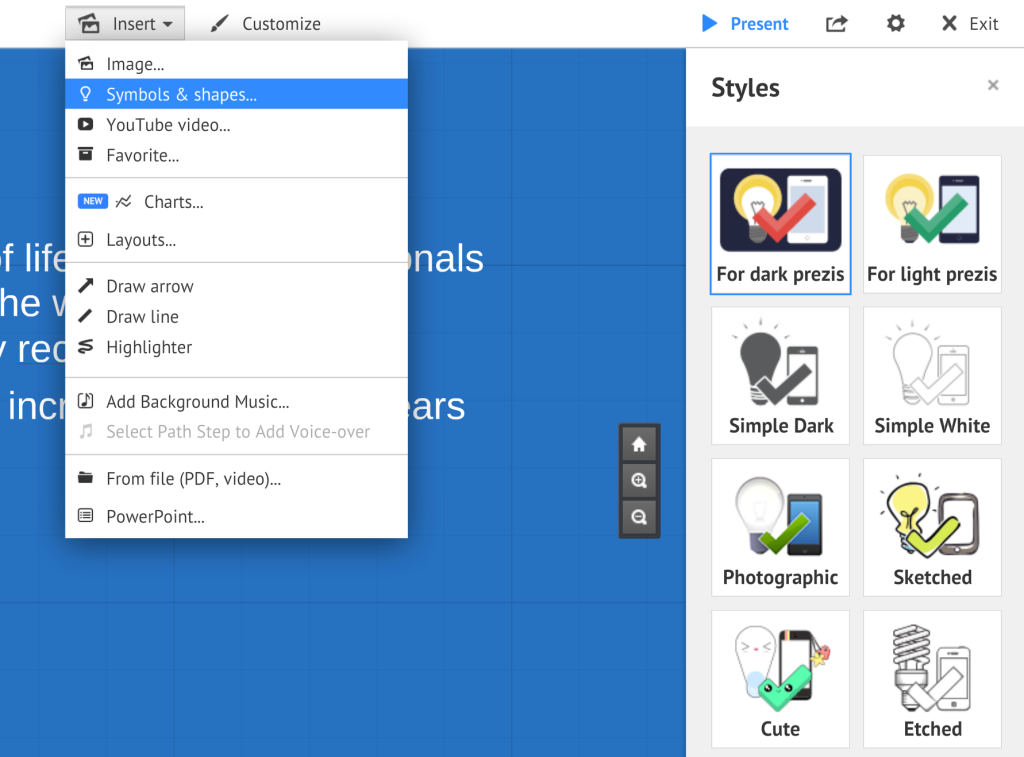Image resolution: width=1024 pixels, height=757 pixels.
Task: Expand the Insert dropdown menu
Action: pyautogui.click(x=124, y=23)
